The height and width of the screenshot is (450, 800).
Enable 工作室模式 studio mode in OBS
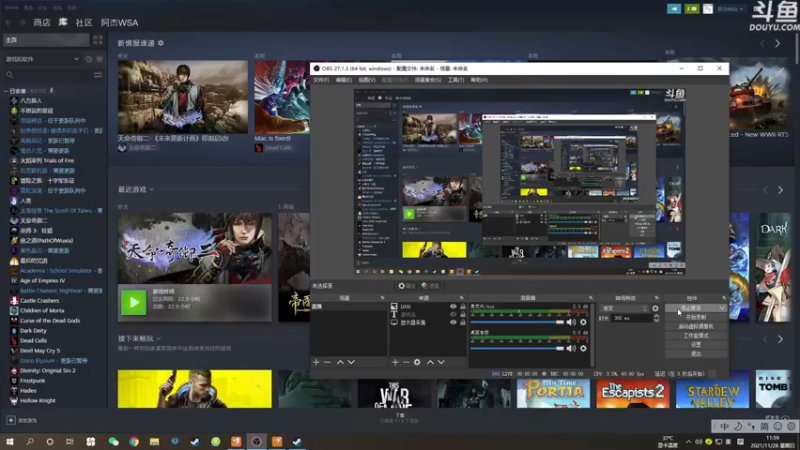click(696, 336)
